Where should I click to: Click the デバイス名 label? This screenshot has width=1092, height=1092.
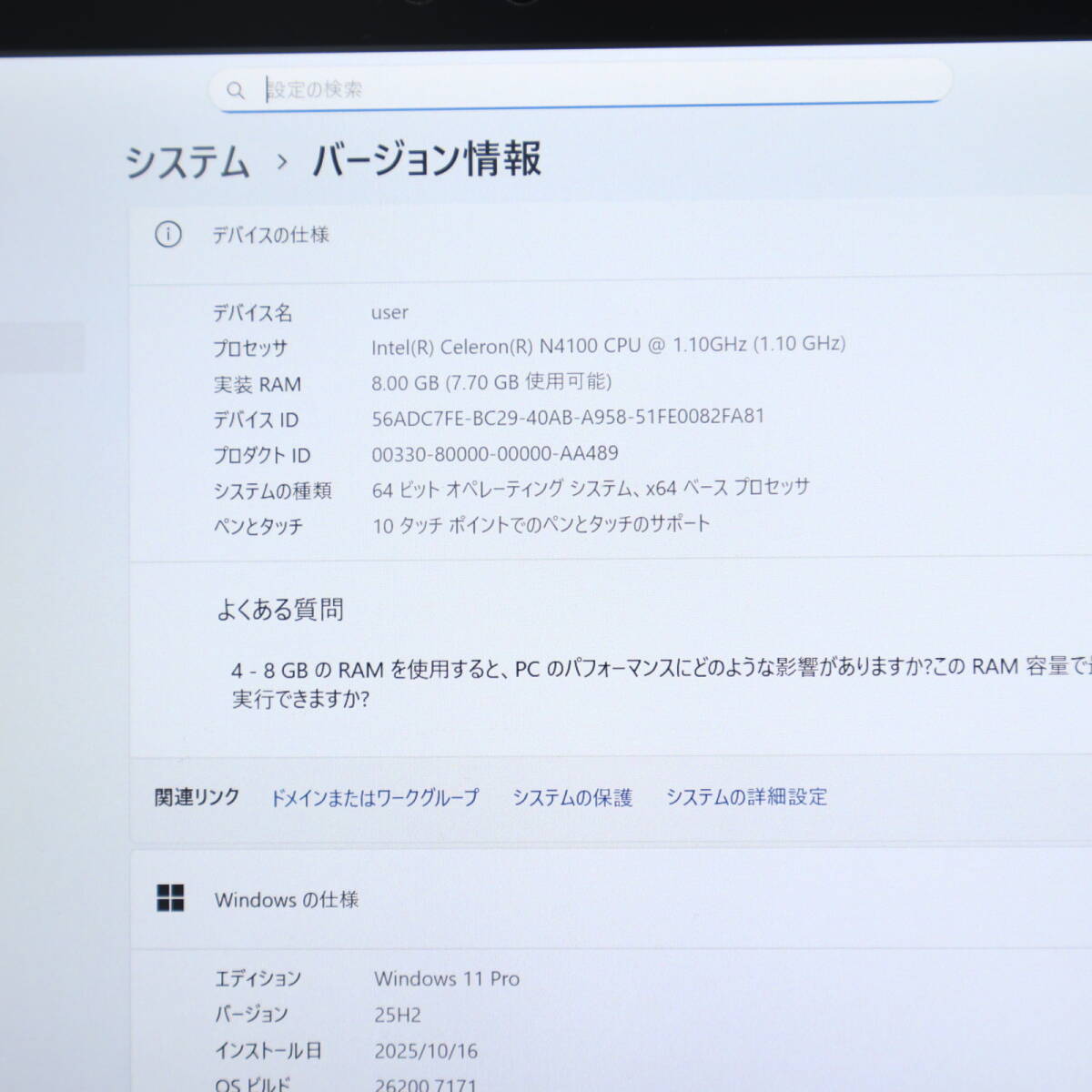pos(252,313)
